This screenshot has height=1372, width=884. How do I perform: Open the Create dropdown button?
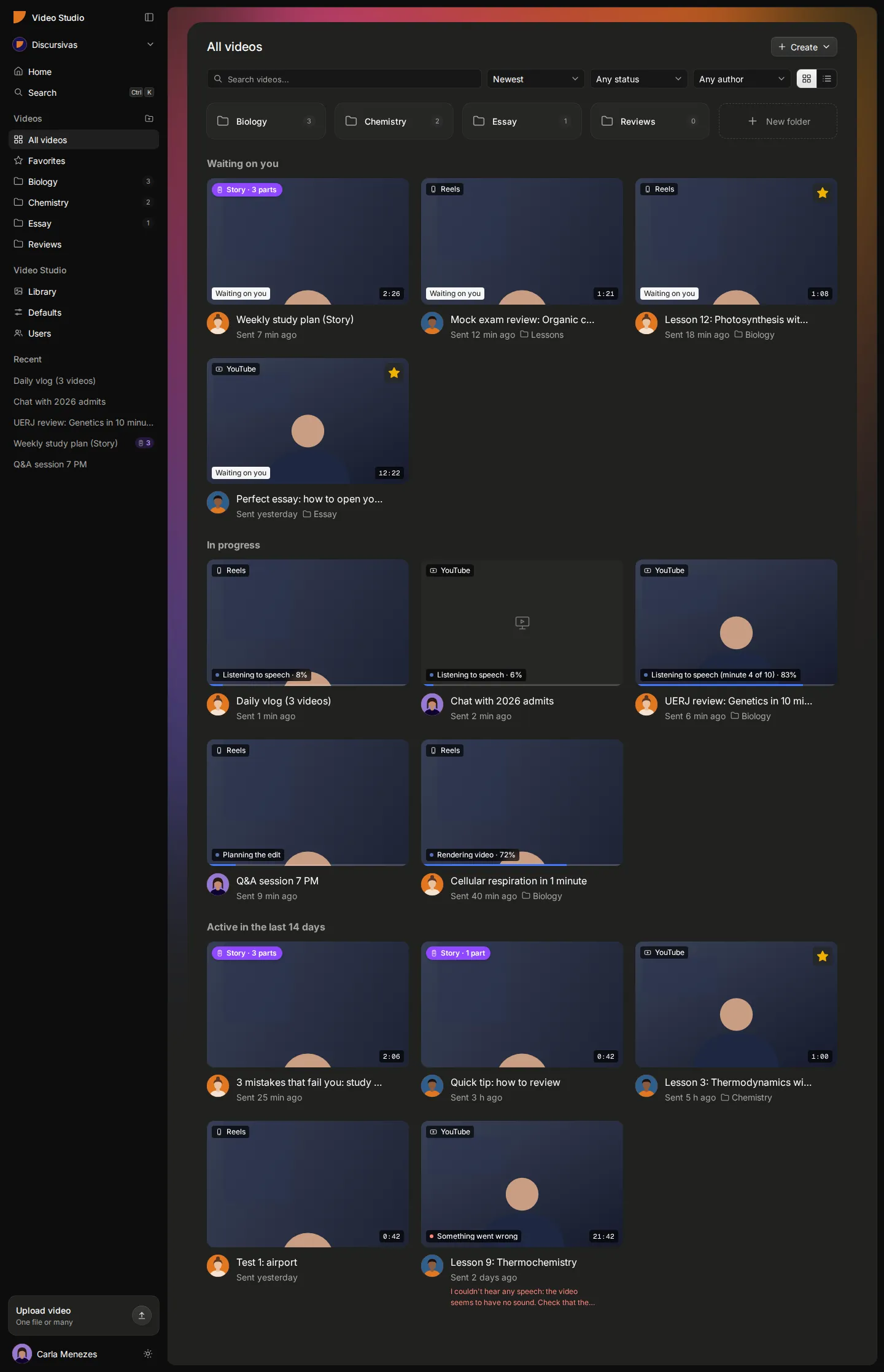click(804, 47)
